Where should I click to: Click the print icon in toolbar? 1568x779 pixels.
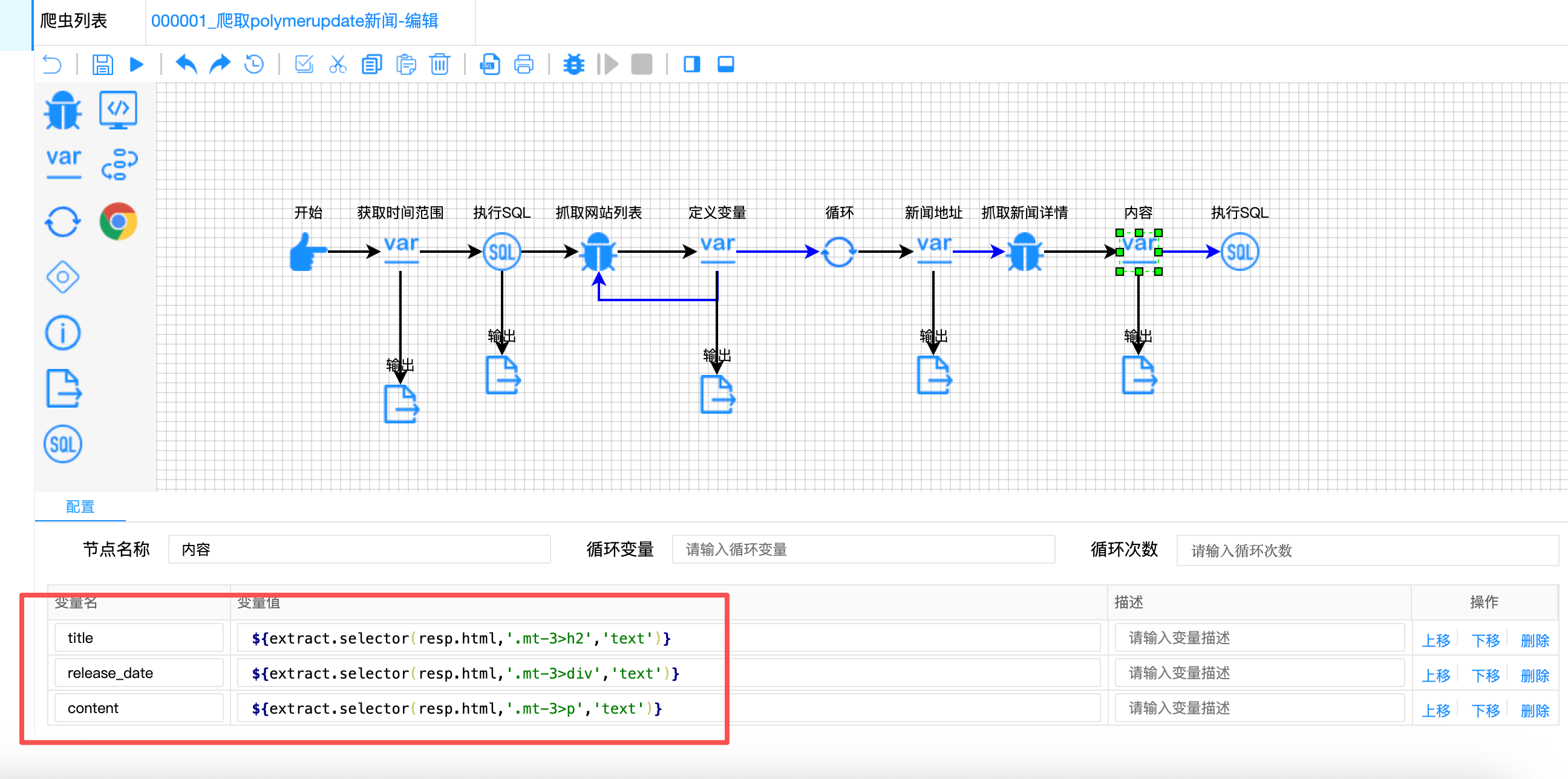coord(523,64)
